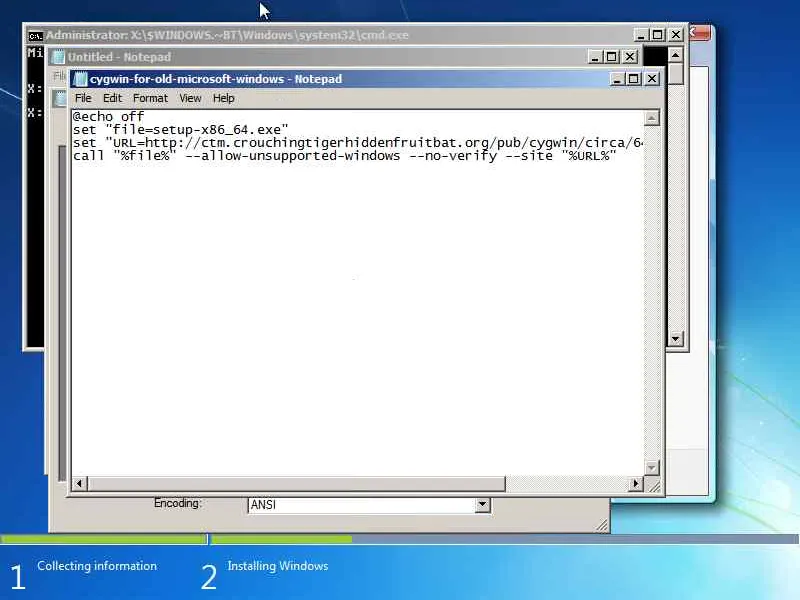Close the Windows setup dialog behind cmd

[699, 33]
